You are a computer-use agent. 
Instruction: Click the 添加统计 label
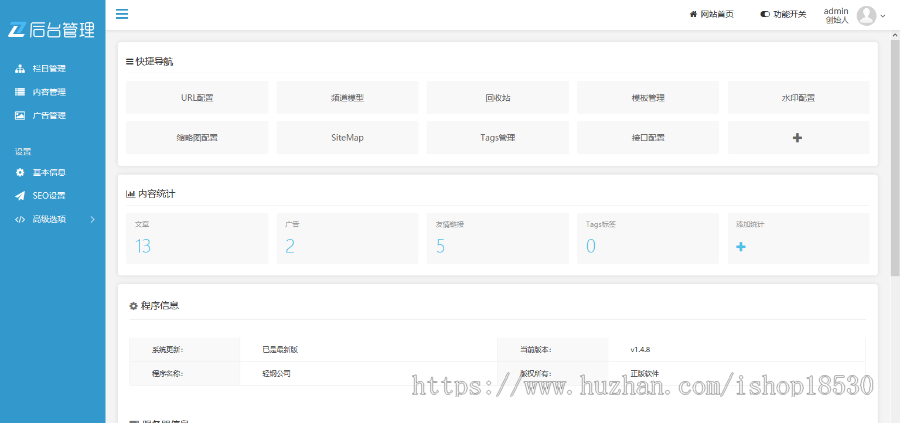tap(750, 224)
